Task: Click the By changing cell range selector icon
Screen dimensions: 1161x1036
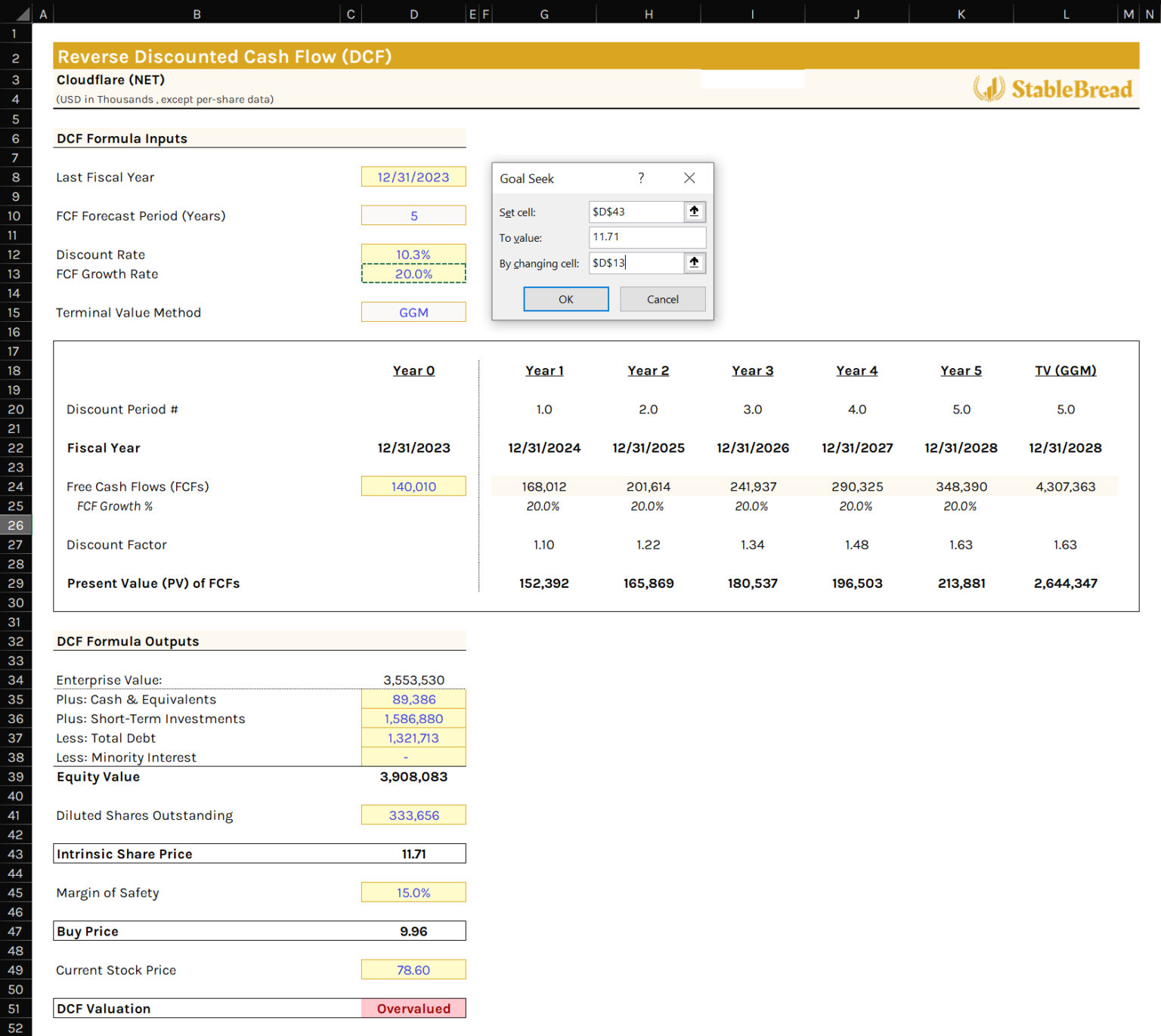Action: click(694, 263)
